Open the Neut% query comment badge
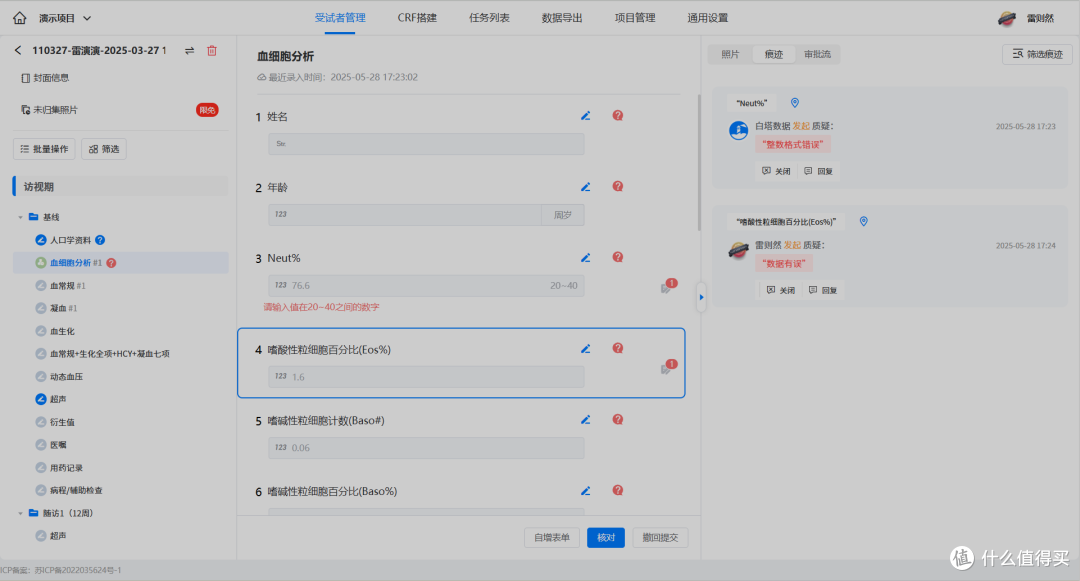The width and height of the screenshot is (1080, 581). point(668,286)
